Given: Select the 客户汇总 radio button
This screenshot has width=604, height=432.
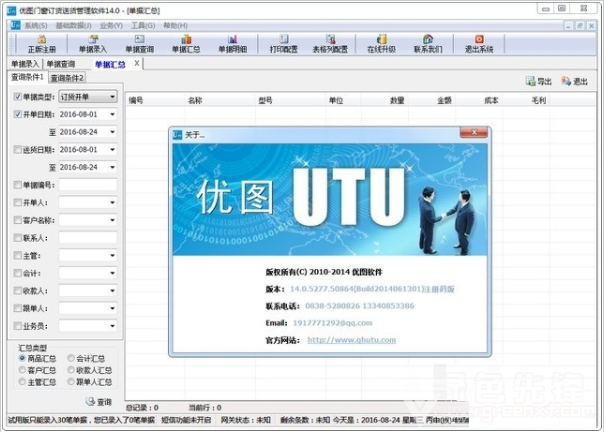Looking at the screenshot, I should [22, 370].
